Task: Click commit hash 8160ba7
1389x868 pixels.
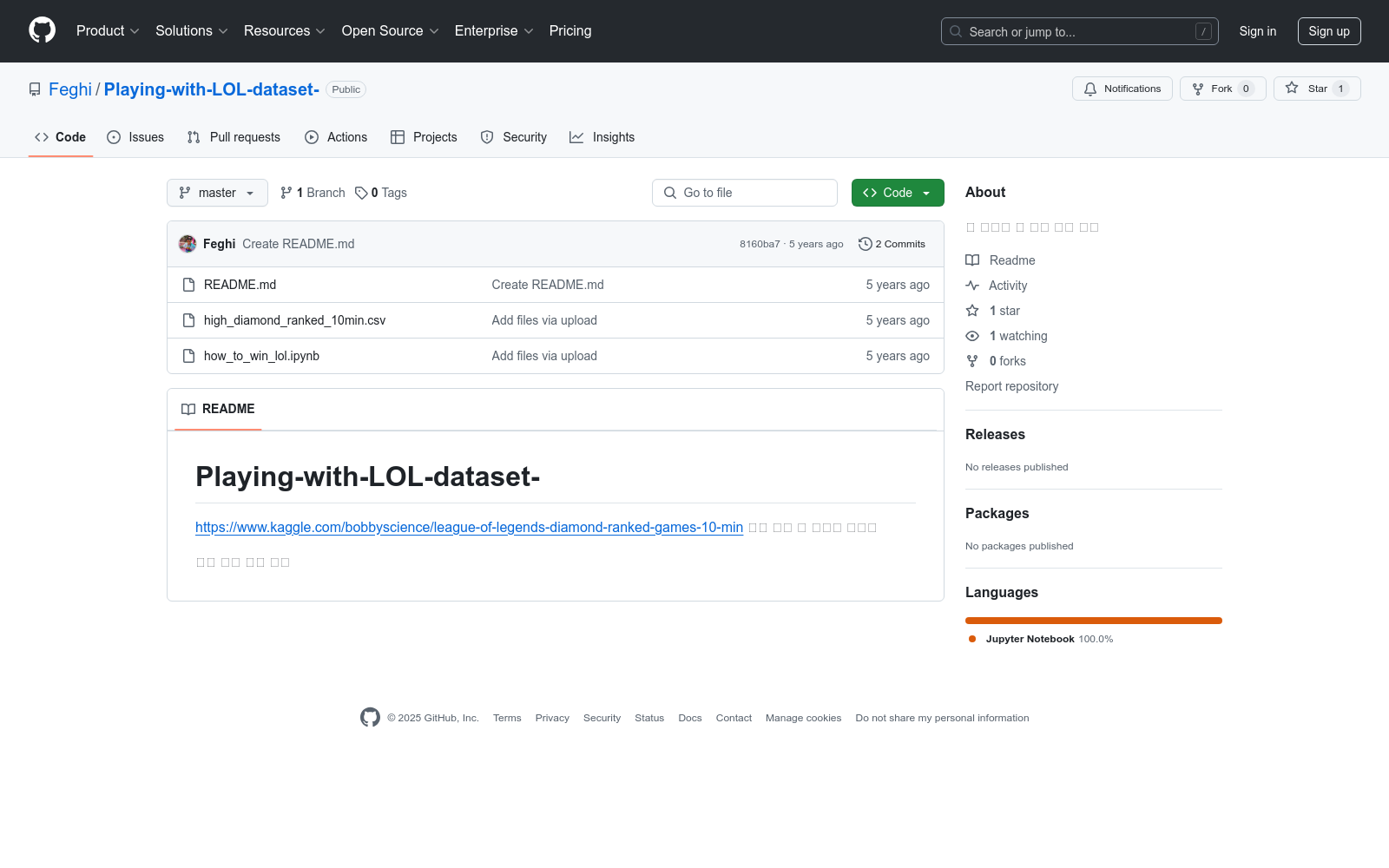Action: coord(760,244)
